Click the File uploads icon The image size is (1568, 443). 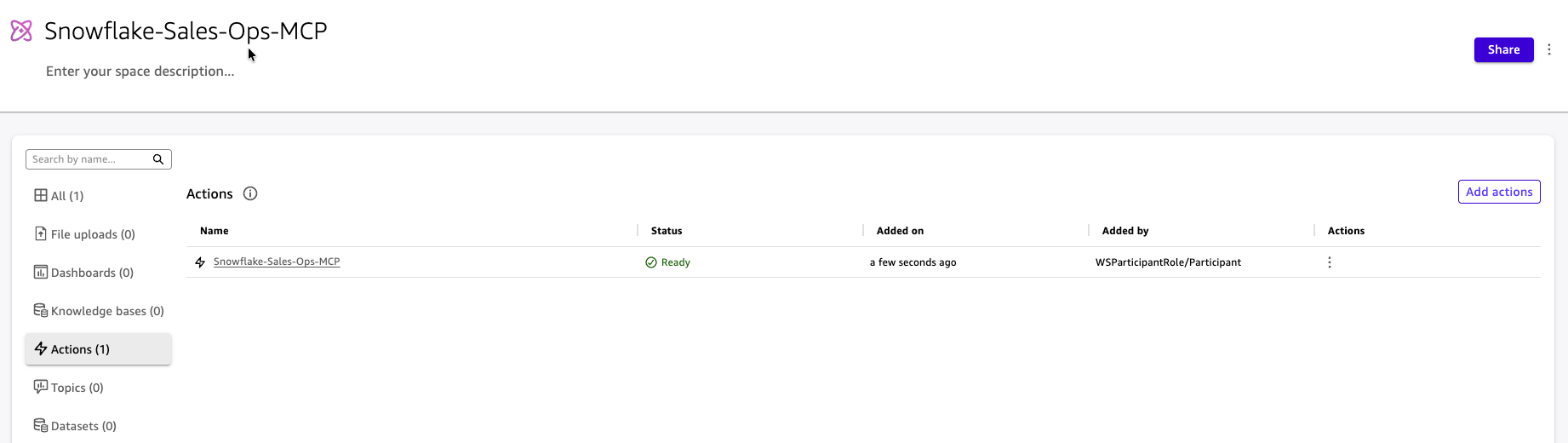[40, 233]
